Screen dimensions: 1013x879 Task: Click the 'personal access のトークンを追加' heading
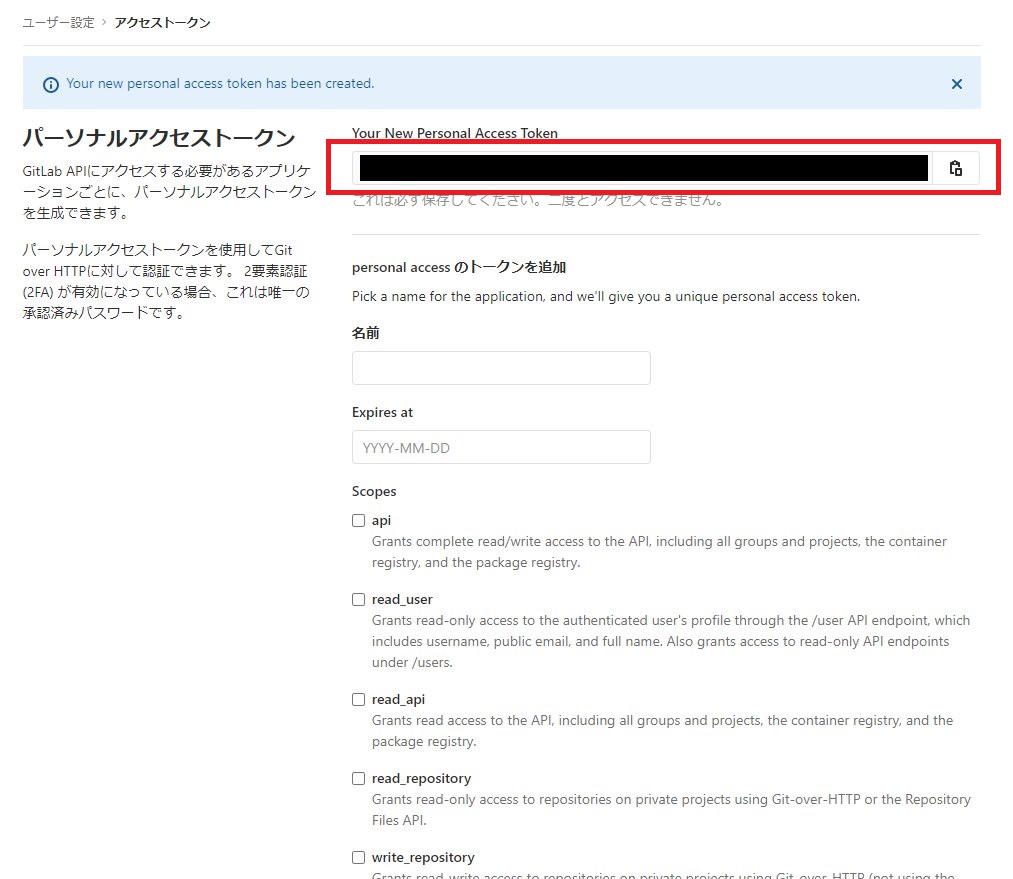click(x=459, y=267)
